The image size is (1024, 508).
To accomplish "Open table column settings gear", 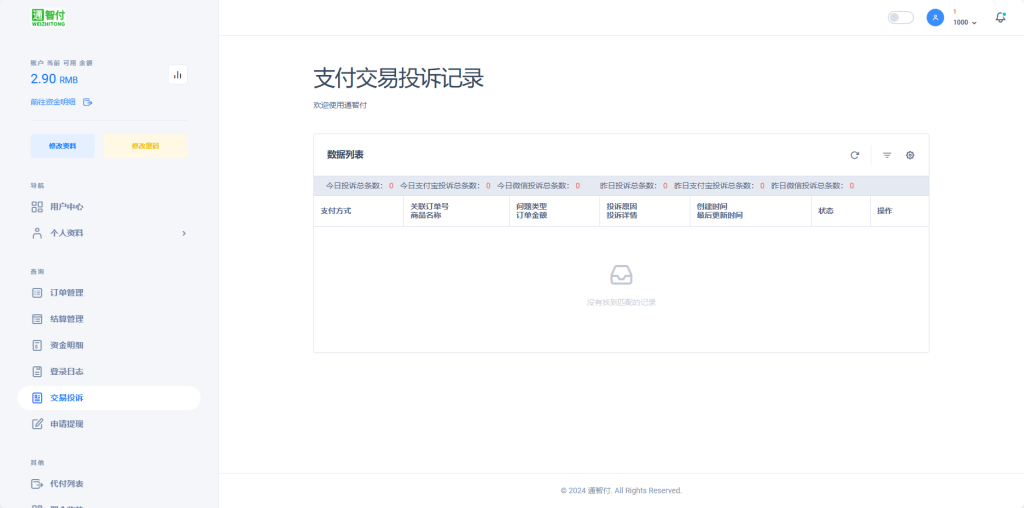I will point(910,155).
